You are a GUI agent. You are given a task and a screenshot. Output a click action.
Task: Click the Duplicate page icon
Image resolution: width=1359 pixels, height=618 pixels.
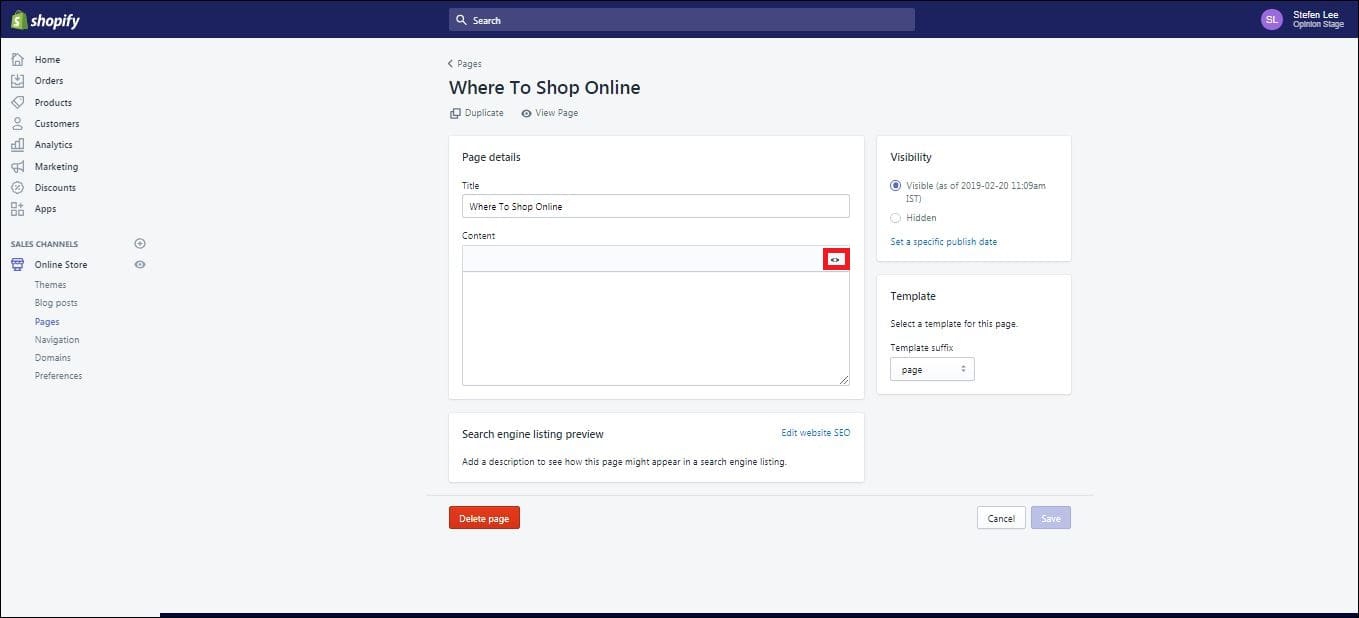(456, 112)
